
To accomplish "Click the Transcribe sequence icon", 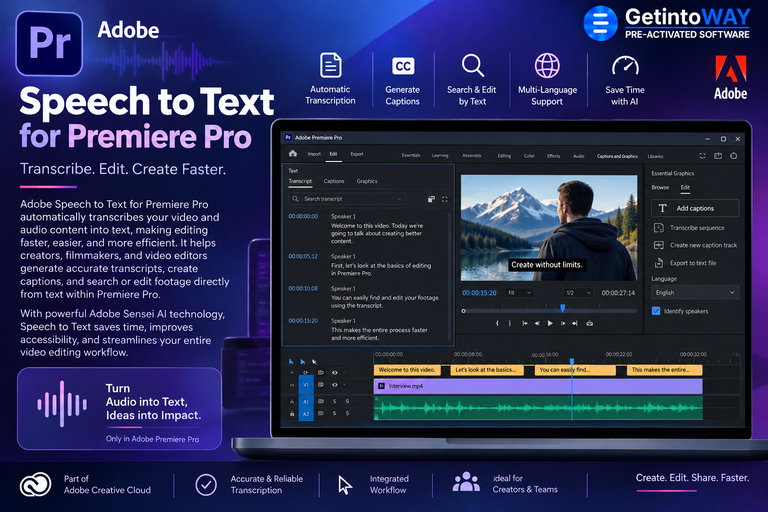I will tap(659, 228).
